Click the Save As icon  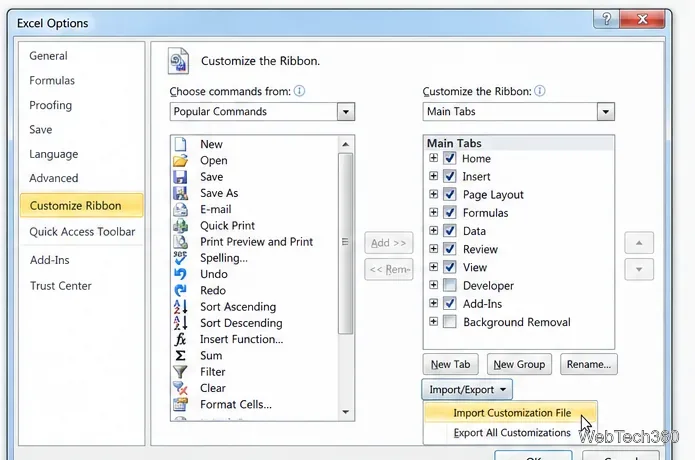[180, 193]
